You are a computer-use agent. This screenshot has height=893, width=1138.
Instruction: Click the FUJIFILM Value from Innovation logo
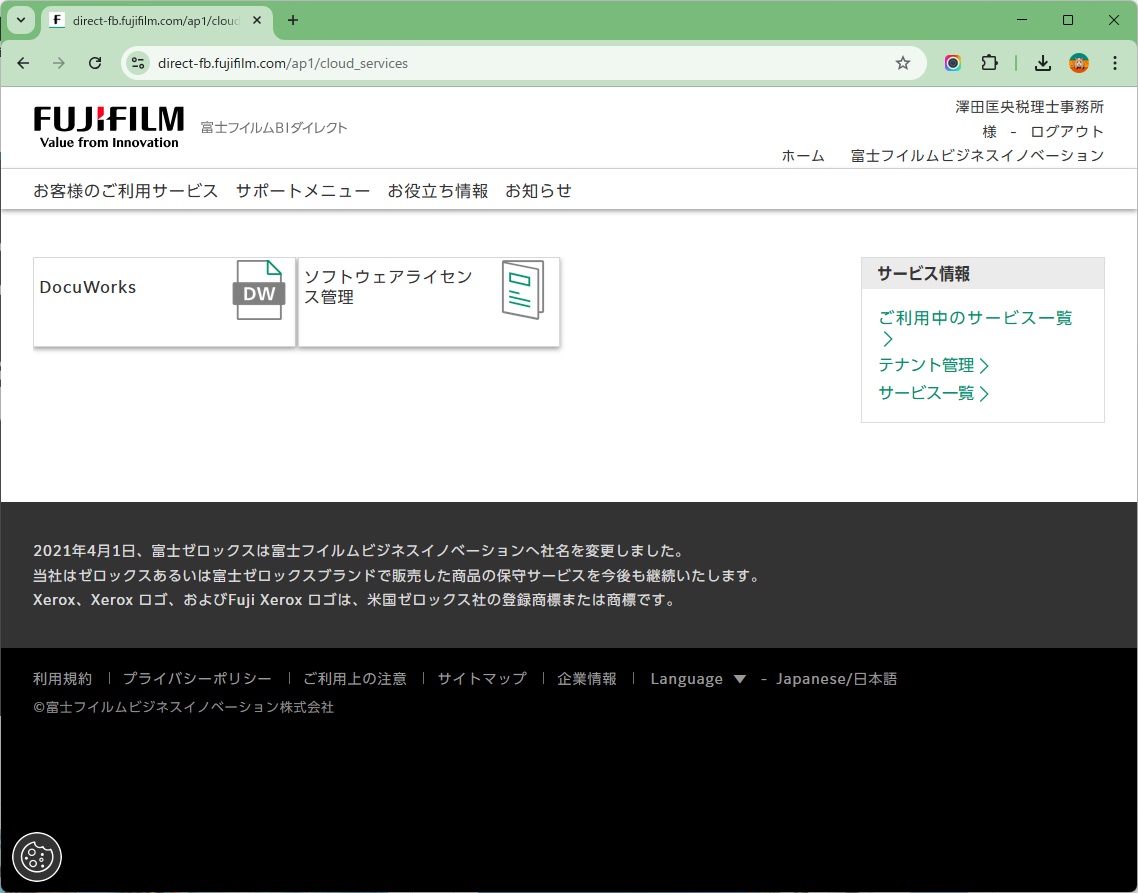(x=109, y=128)
